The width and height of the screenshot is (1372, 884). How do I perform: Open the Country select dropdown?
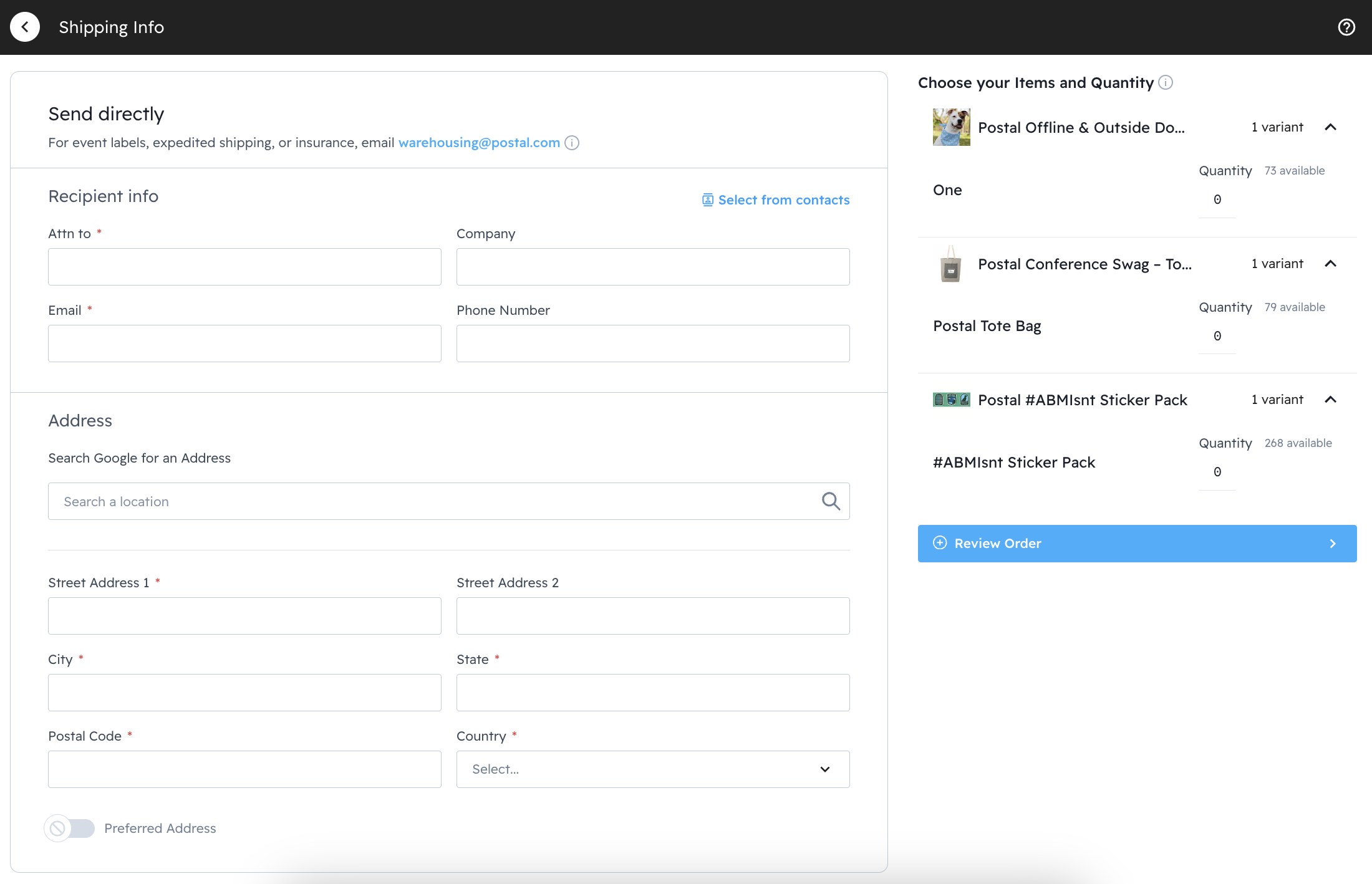[x=652, y=769]
